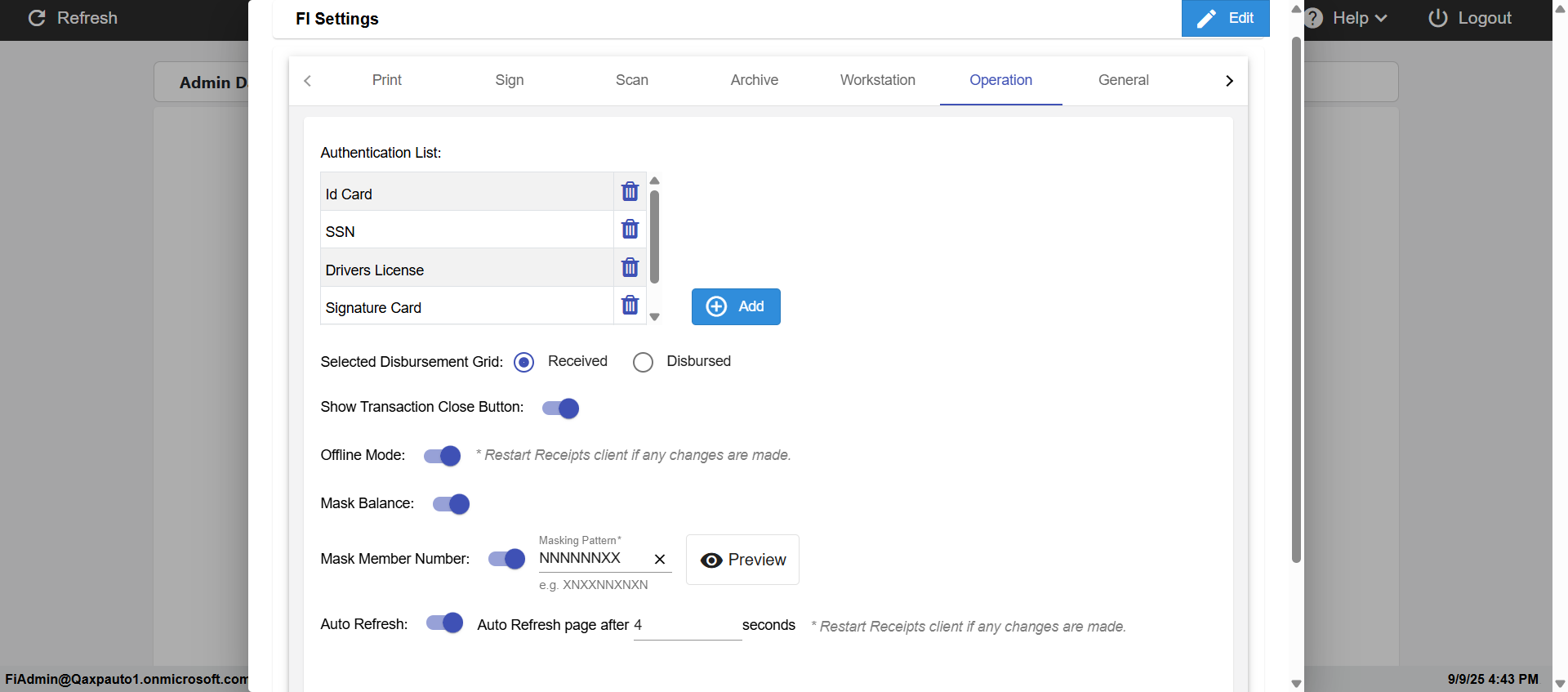The height and width of the screenshot is (692, 1568).
Task: Click the Refresh icon in header
Action: 37,18
